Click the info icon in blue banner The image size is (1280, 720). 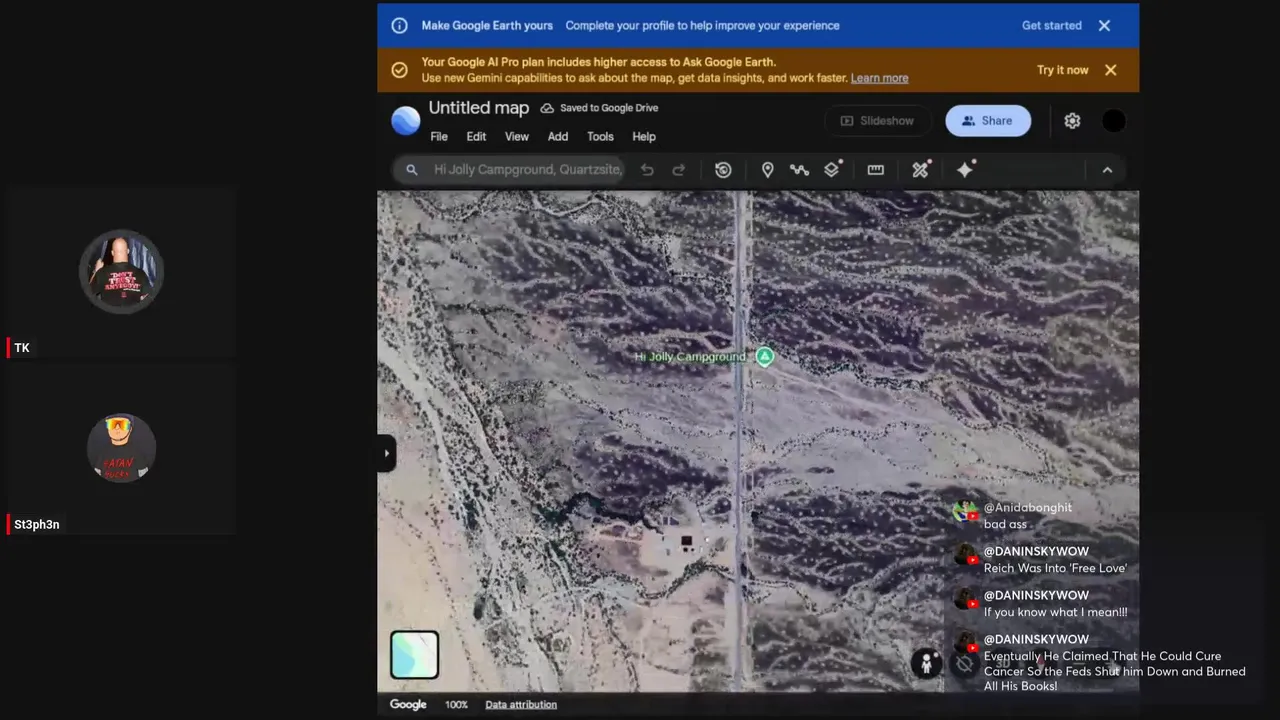399,26
